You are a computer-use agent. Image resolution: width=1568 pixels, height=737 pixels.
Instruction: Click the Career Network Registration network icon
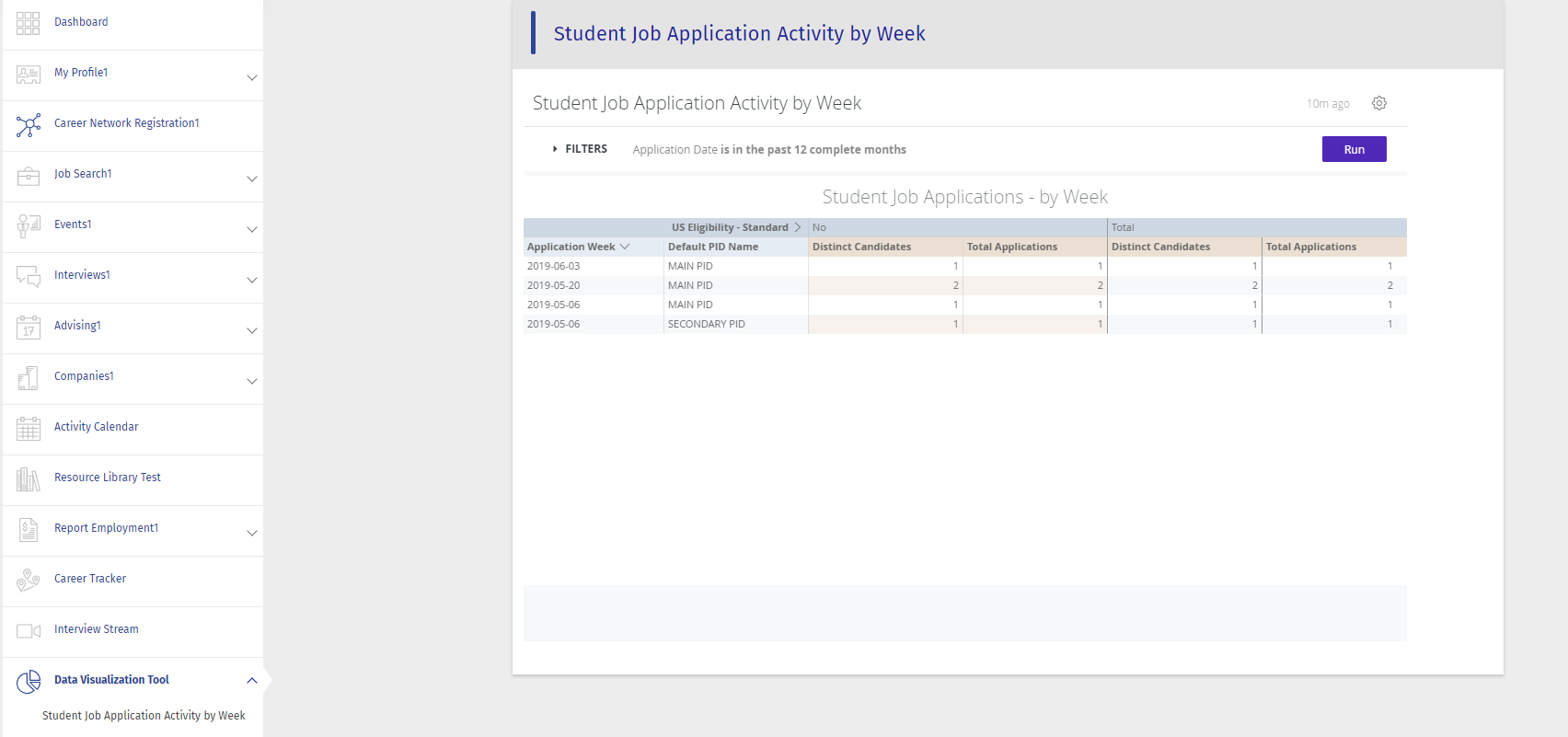point(29,125)
